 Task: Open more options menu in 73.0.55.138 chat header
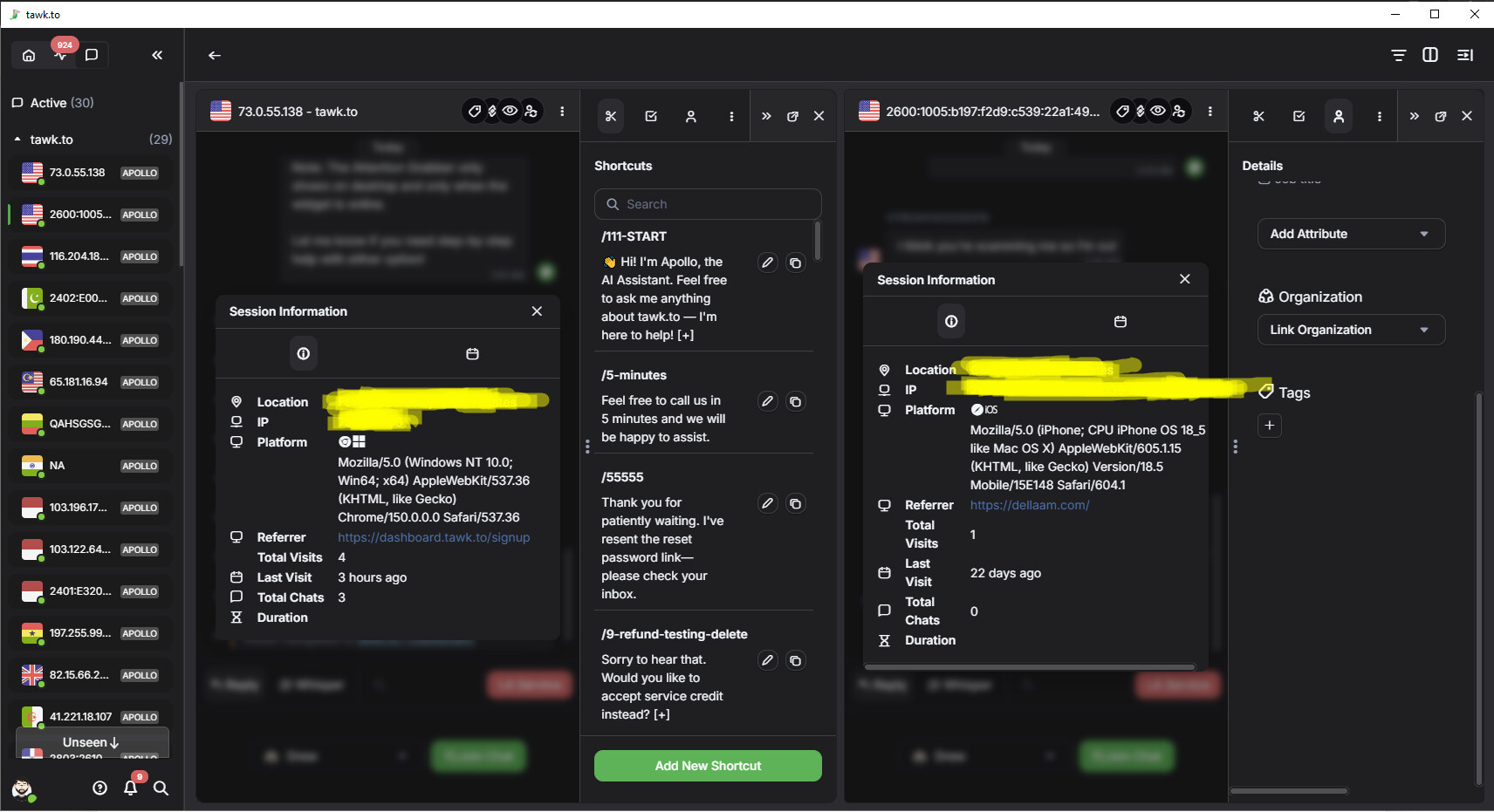(x=562, y=112)
